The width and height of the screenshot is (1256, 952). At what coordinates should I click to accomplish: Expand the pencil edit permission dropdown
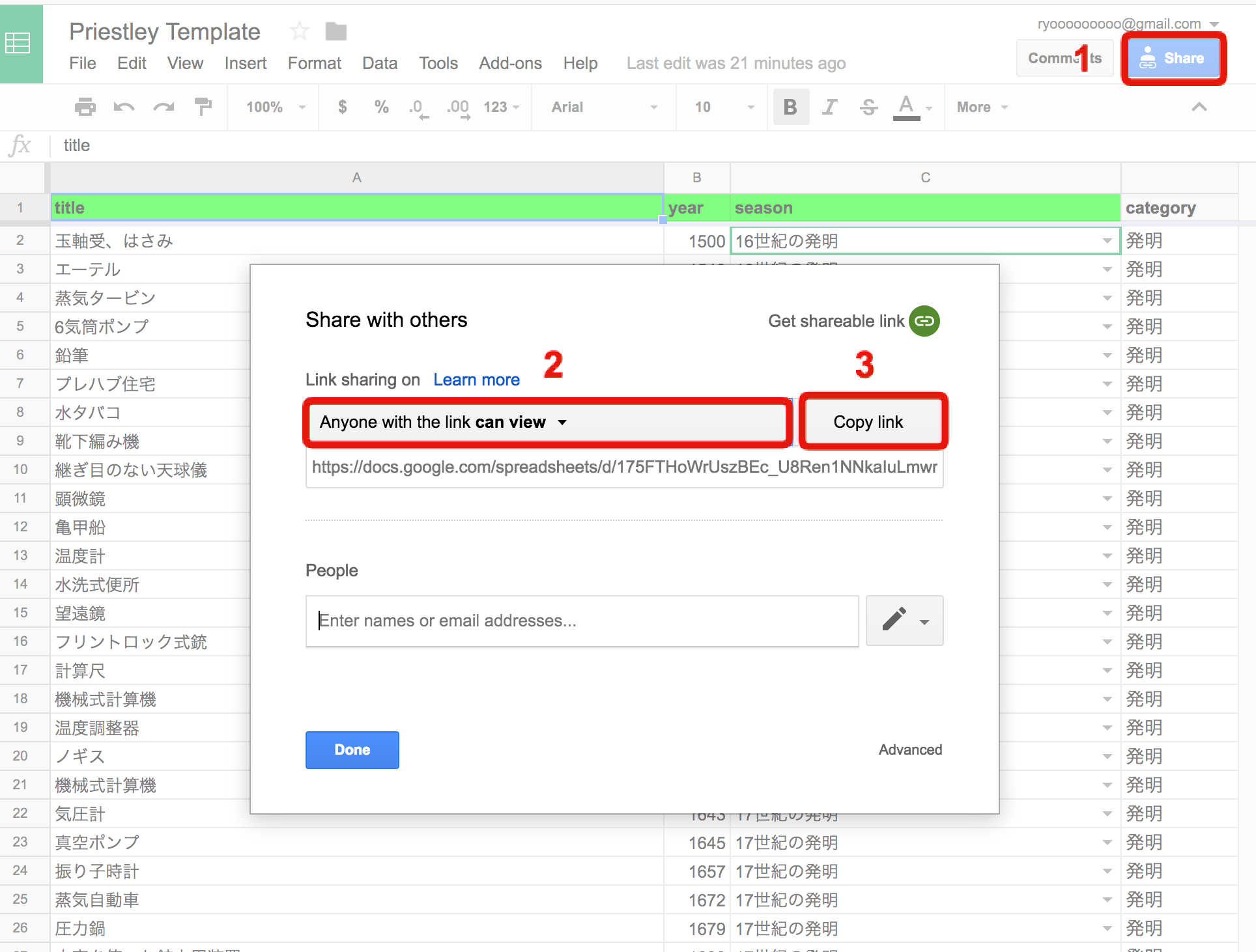904,621
